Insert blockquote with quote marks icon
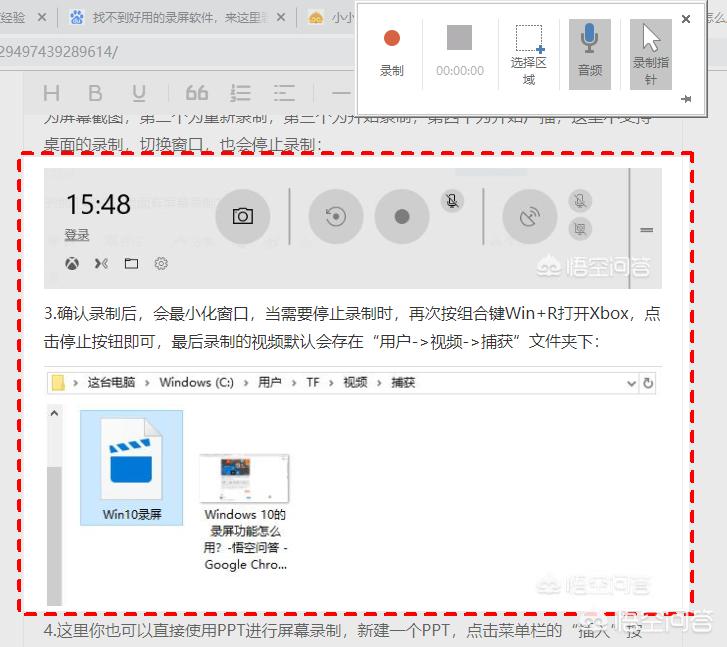The image size is (727, 647). tap(197, 93)
